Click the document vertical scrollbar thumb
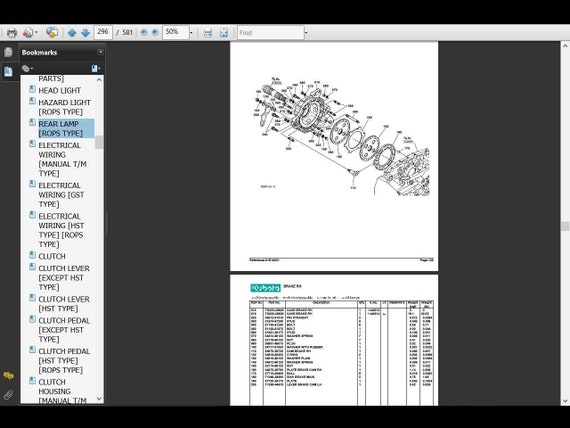Image resolution: width=570 pixels, height=428 pixels. pos(565,226)
